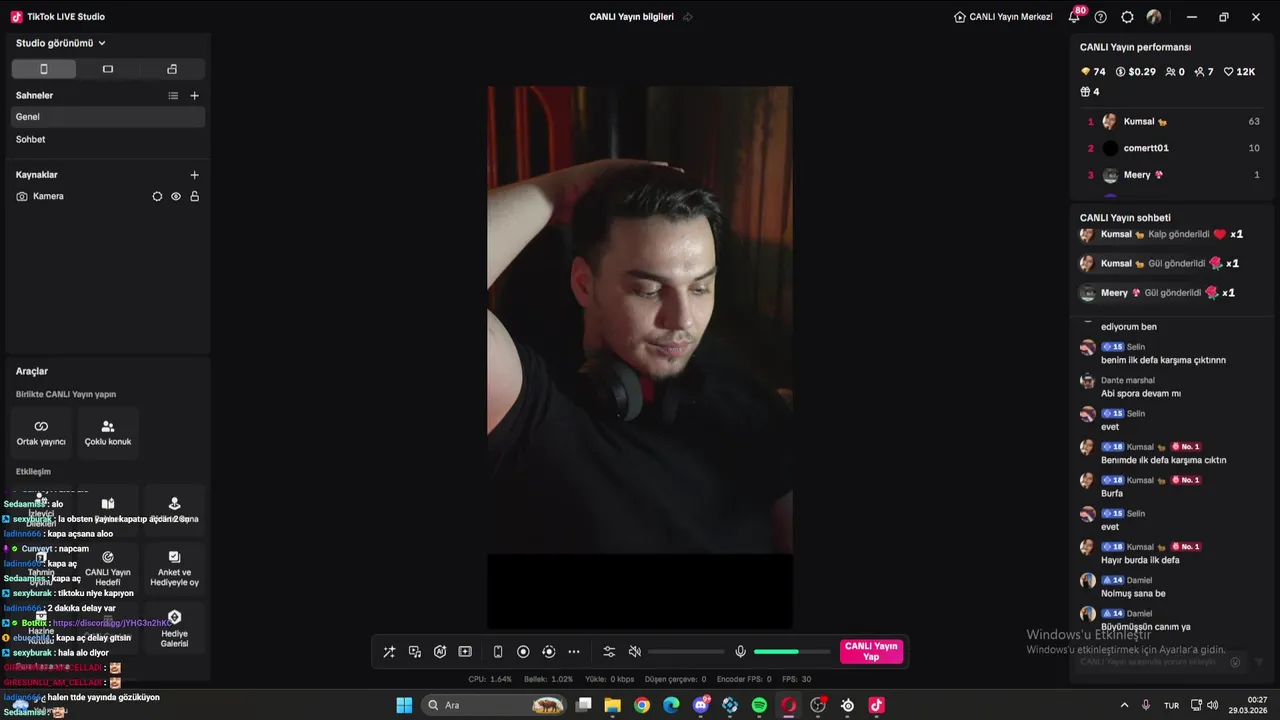Click the taskbar Ara search box
This screenshot has width=1280, height=720.
click(494, 705)
